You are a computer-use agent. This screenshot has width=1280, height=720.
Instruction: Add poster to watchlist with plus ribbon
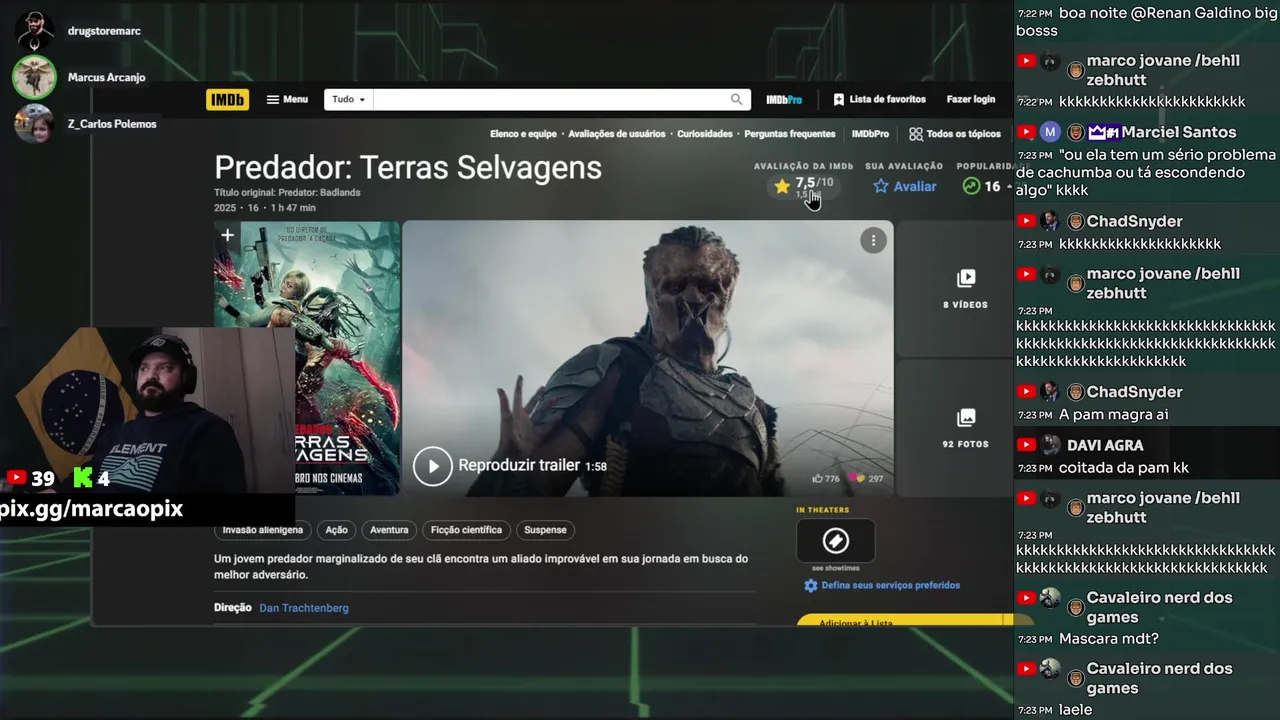tap(228, 236)
